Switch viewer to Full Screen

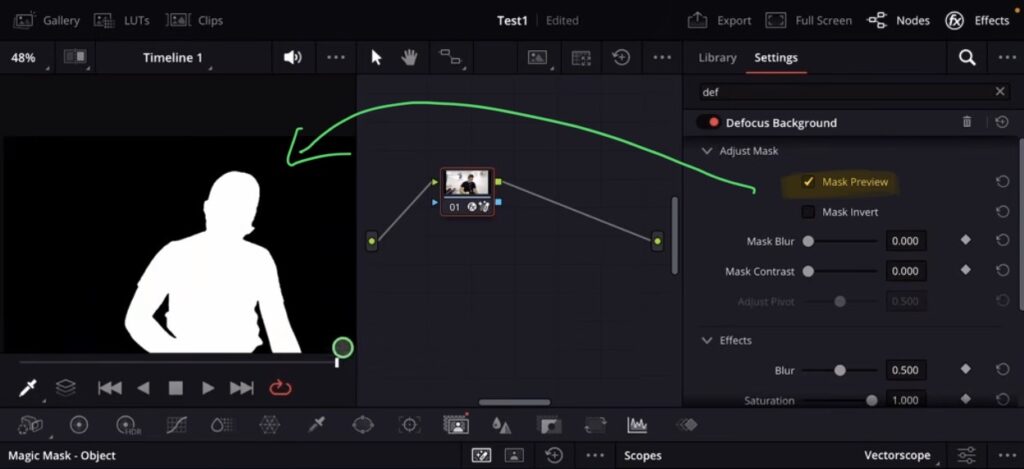(x=808, y=20)
